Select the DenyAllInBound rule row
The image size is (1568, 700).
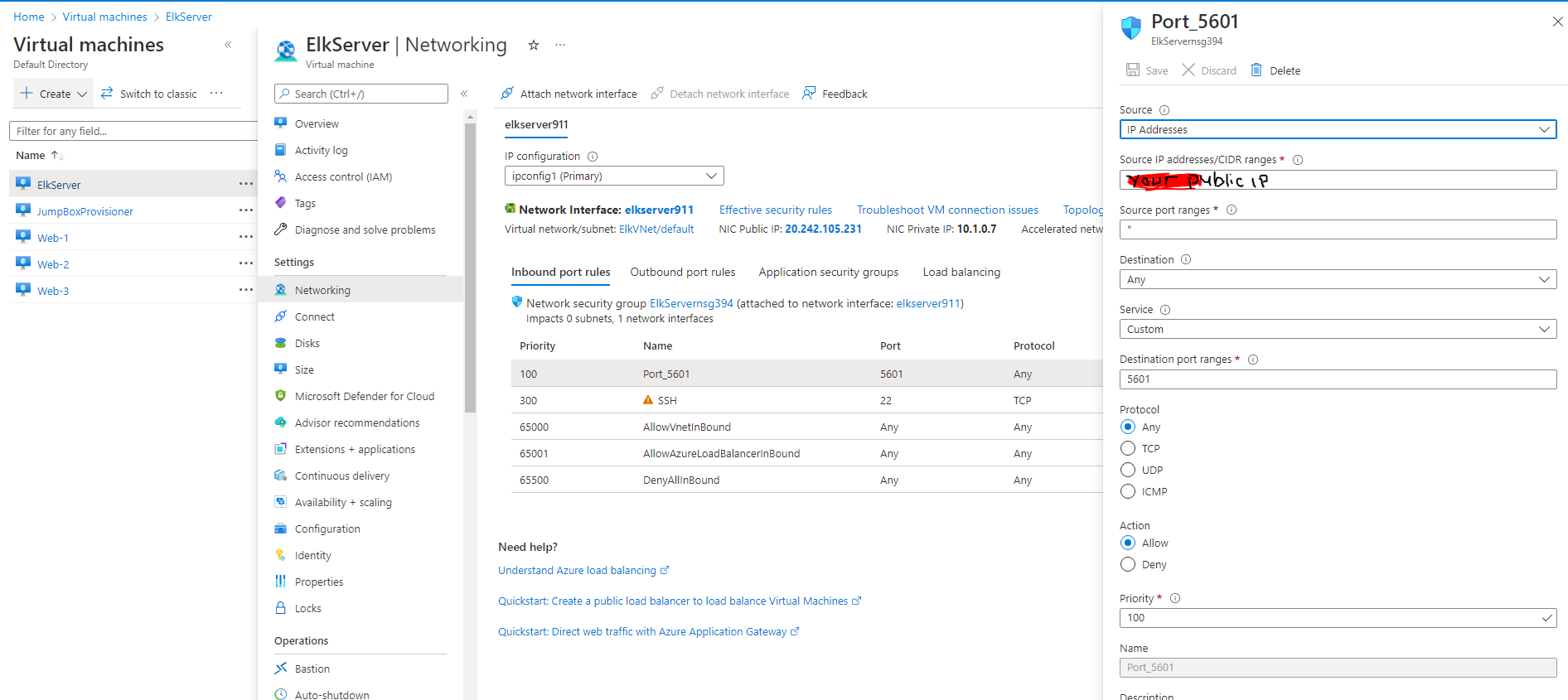point(806,480)
